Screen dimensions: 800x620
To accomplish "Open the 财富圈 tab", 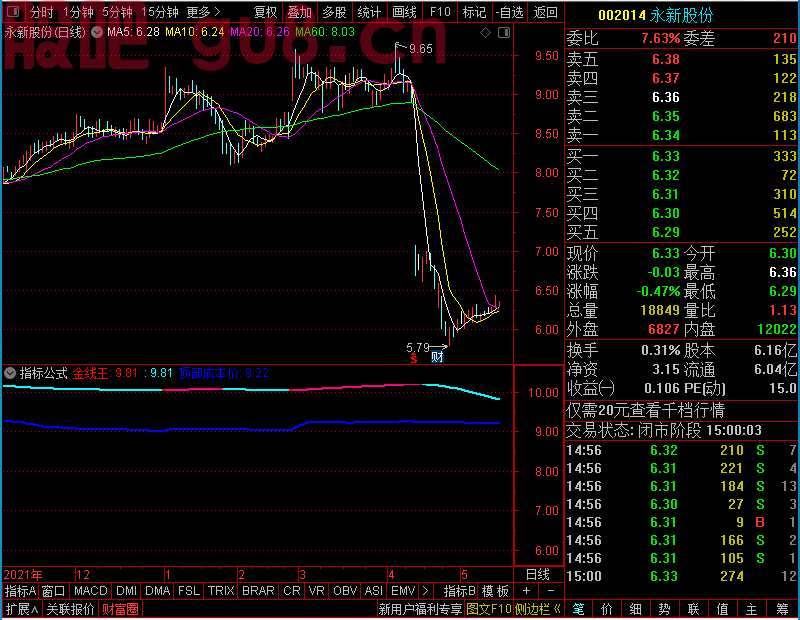I will pos(120,609).
